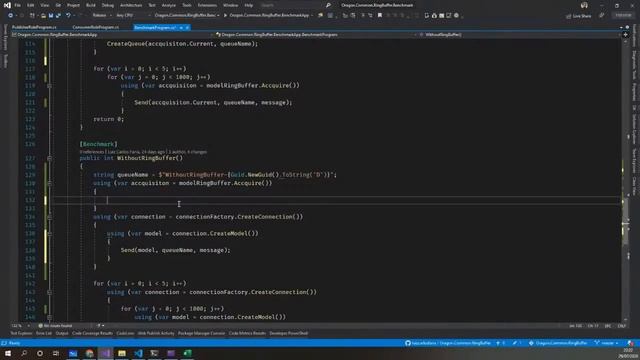640x360 pixels.
Task: Open the Output panel tab
Action: 62,333
